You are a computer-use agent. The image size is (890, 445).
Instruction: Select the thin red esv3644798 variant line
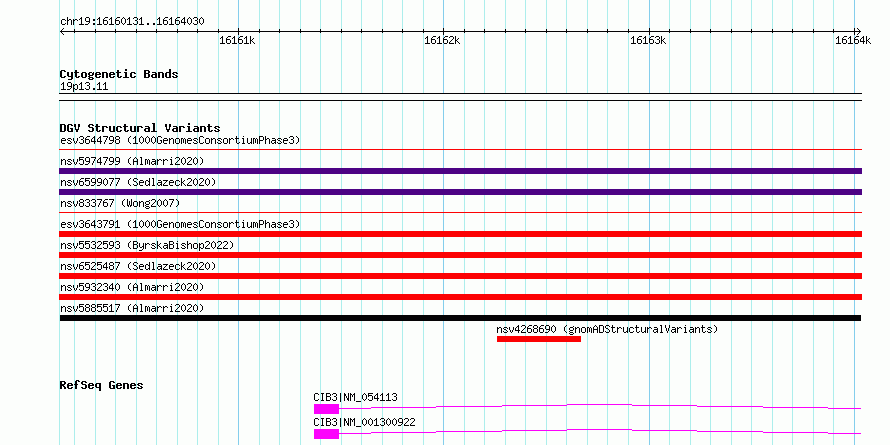(x=461, y=150)
